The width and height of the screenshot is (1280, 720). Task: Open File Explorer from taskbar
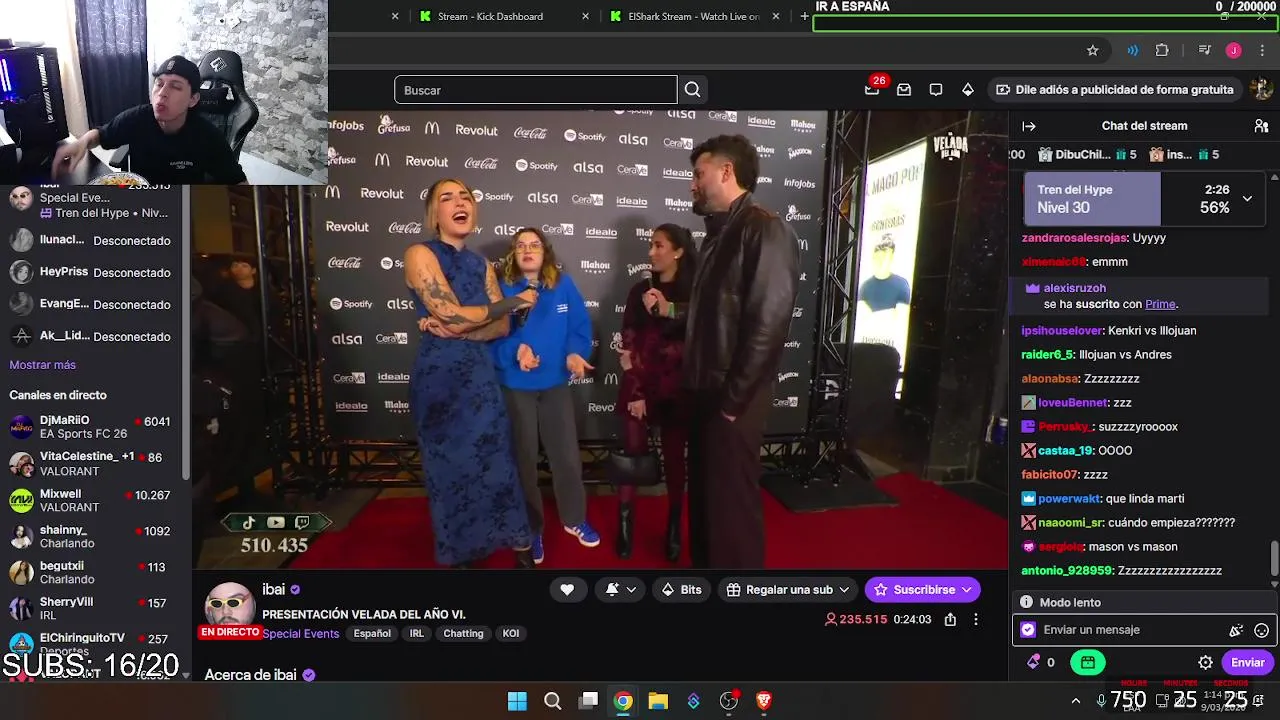tap(658, 701)
